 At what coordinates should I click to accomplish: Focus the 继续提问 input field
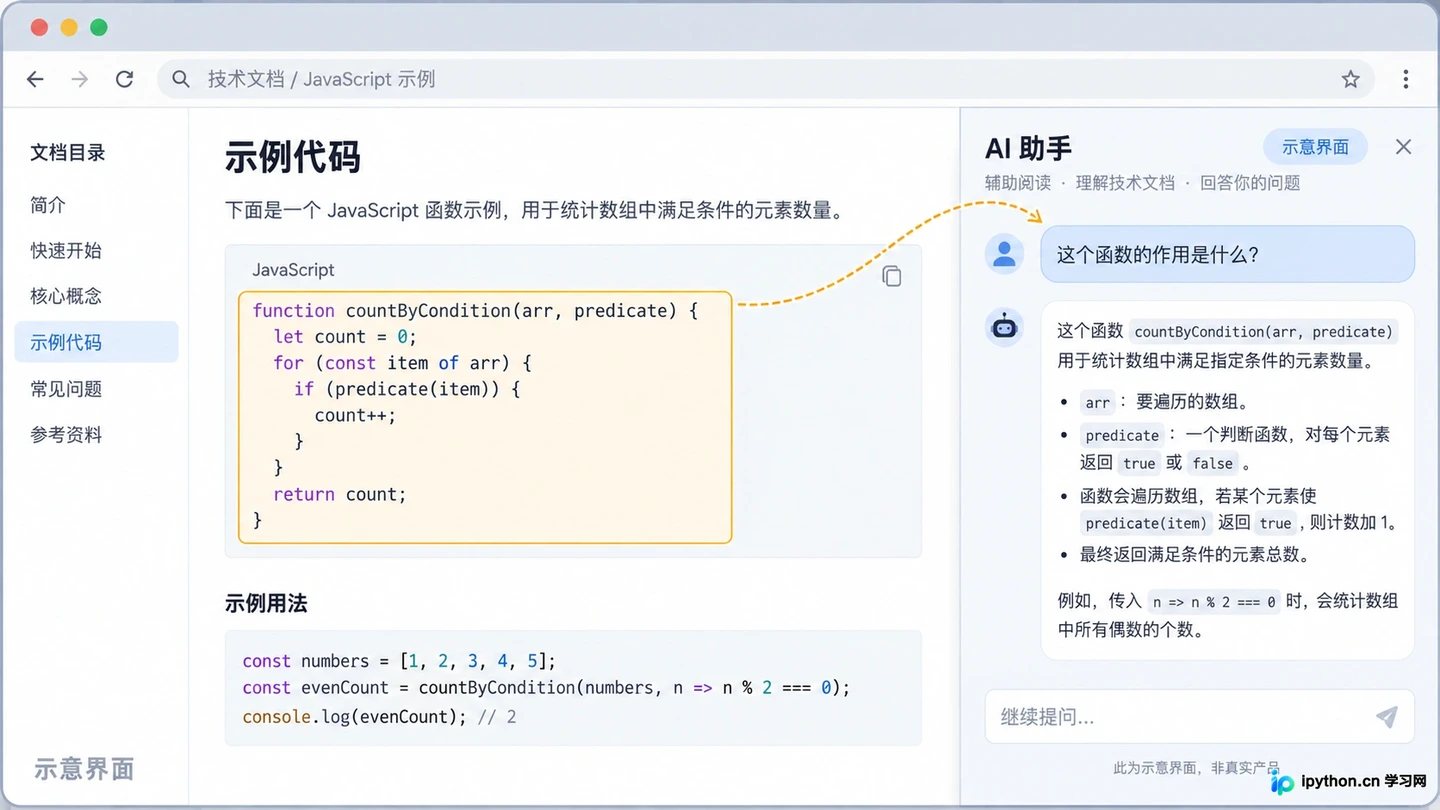1199,716
